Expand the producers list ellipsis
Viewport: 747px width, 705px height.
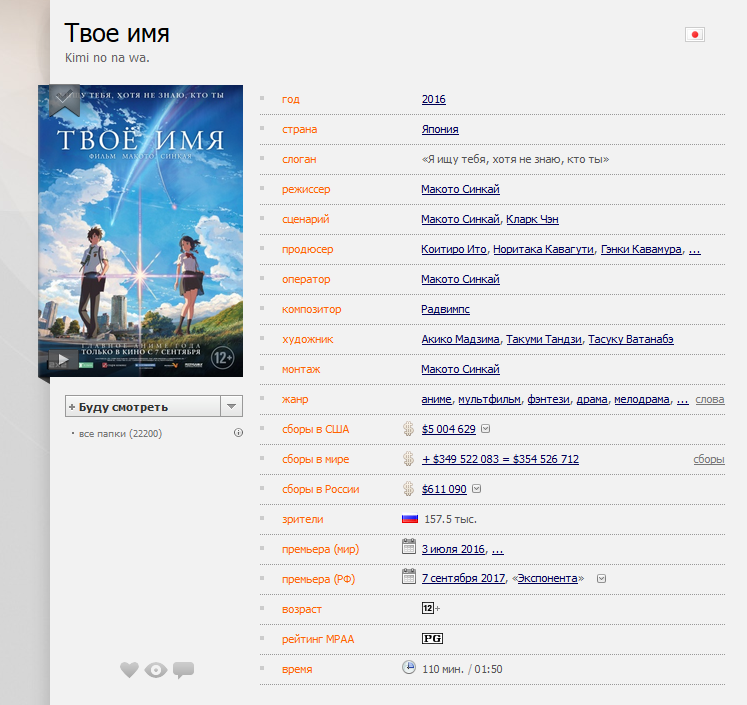pos(695,250)
